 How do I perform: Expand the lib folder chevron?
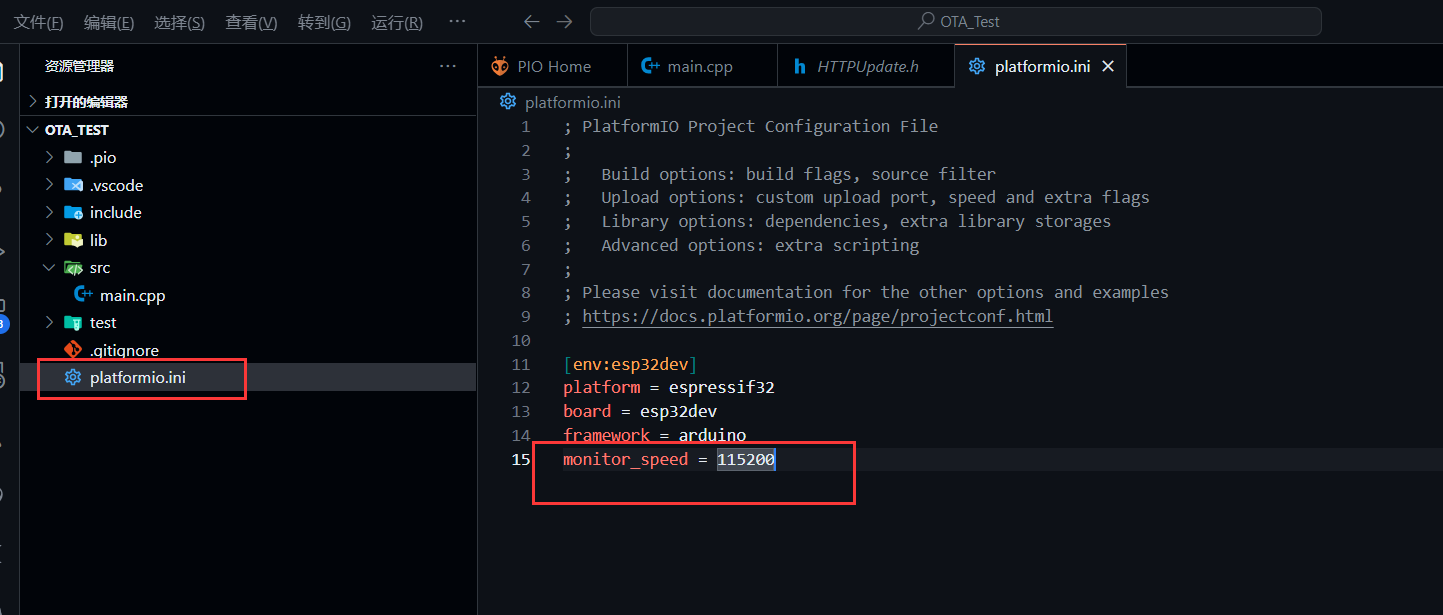pos(50,240)
